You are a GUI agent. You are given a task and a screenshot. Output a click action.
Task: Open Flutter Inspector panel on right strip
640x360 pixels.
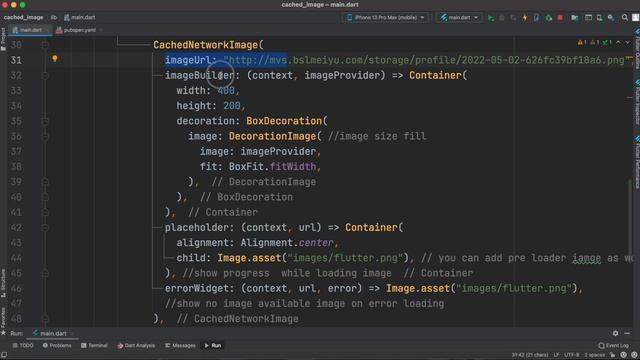(637, 102)
